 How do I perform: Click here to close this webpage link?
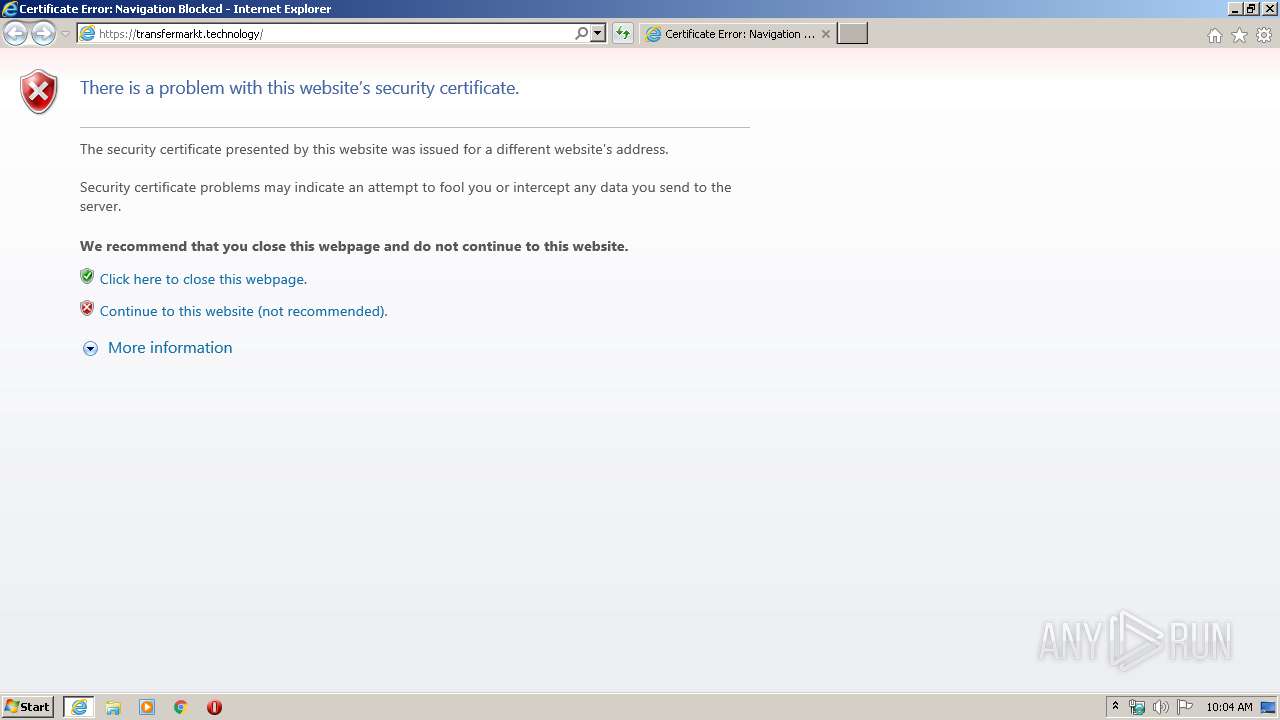click(203, 279)
